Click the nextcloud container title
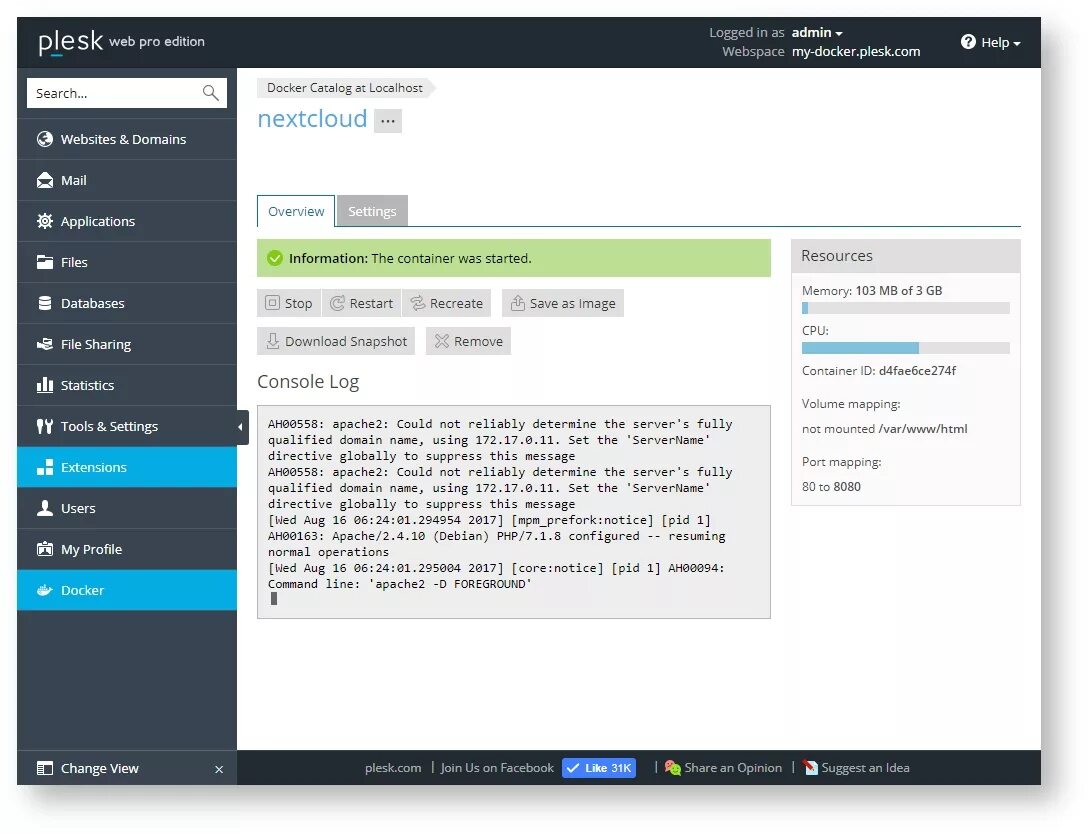Viewport: 1089px width, 833px height. click(x=313, y=119)
